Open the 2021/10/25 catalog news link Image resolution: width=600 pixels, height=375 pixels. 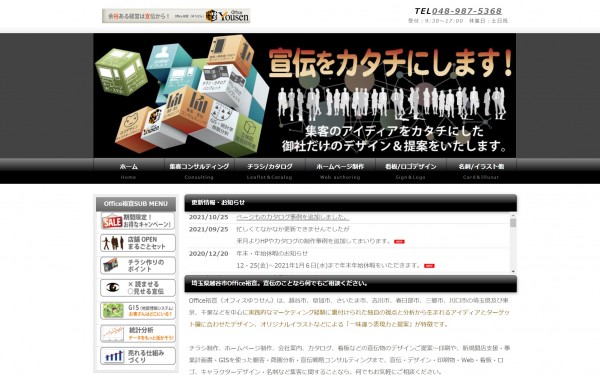(x=293, y=217)
